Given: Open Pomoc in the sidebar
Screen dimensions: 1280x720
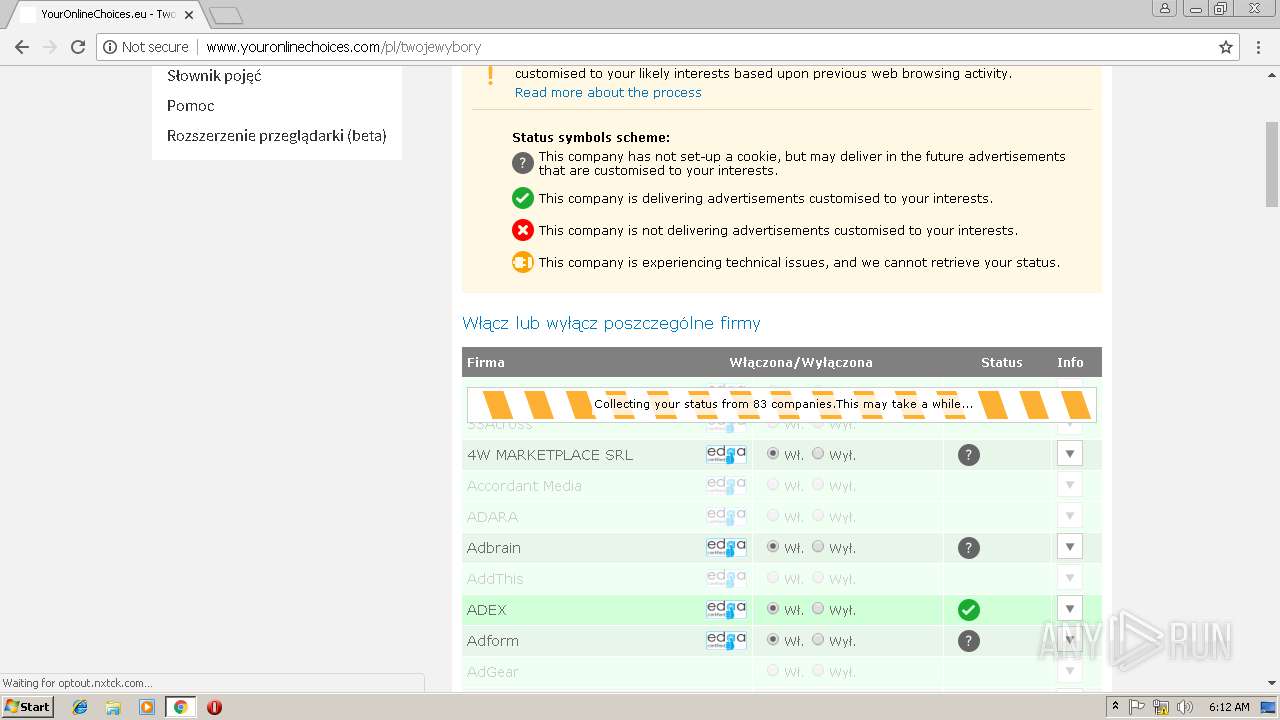Looking at the screenshot, I should point(191,106).
